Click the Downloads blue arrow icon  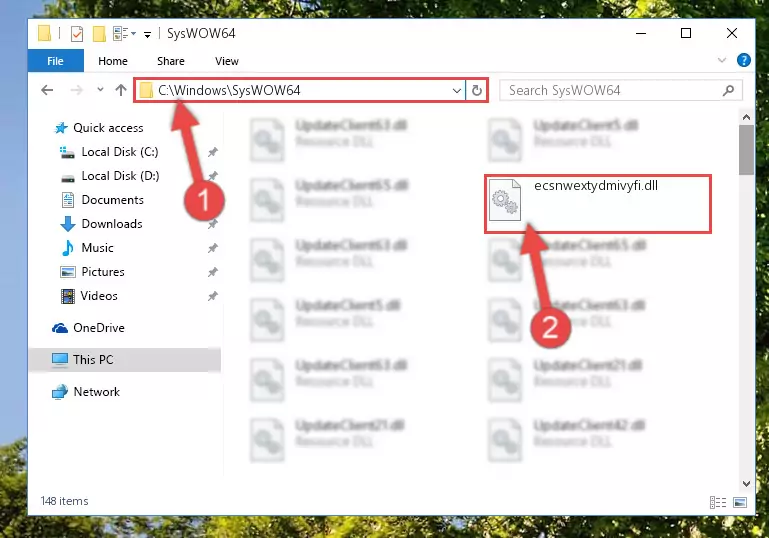pos(68,224)
